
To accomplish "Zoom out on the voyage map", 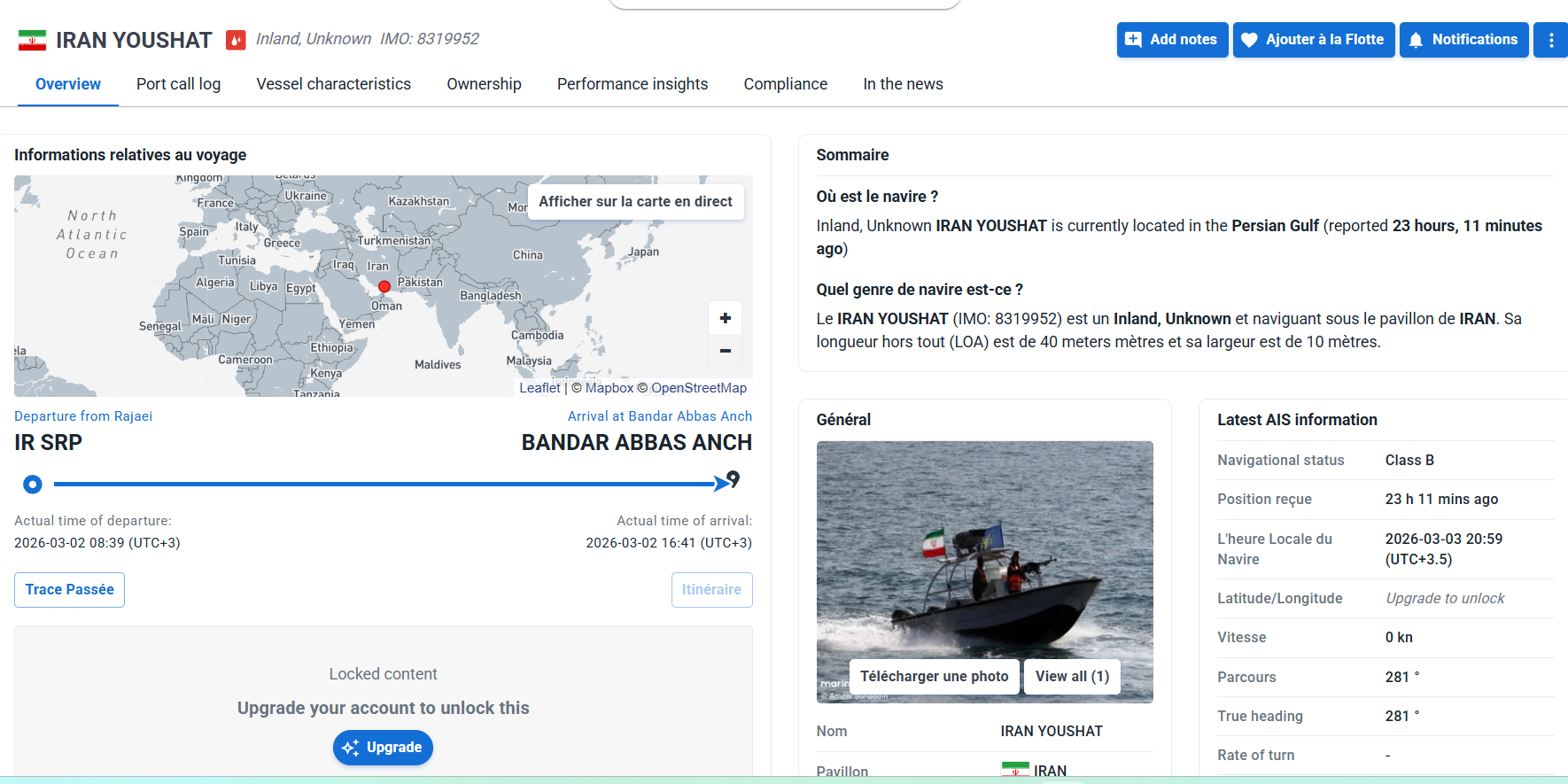I will coord(726,351).
